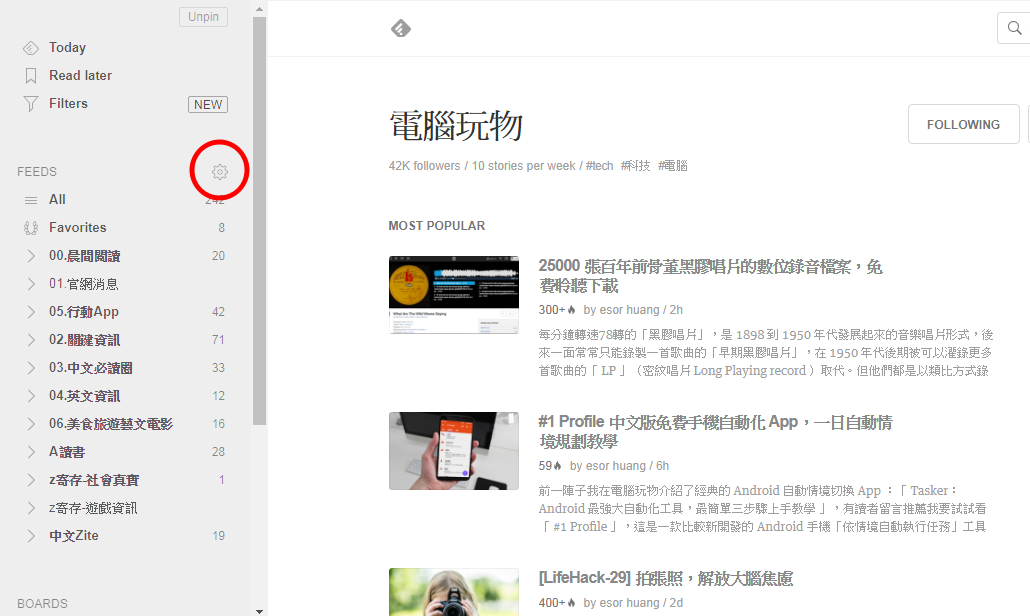The height and width of the screenshot is (616, 1030).
Task: Select All feeds entry
Action: [x=57, y=199]
